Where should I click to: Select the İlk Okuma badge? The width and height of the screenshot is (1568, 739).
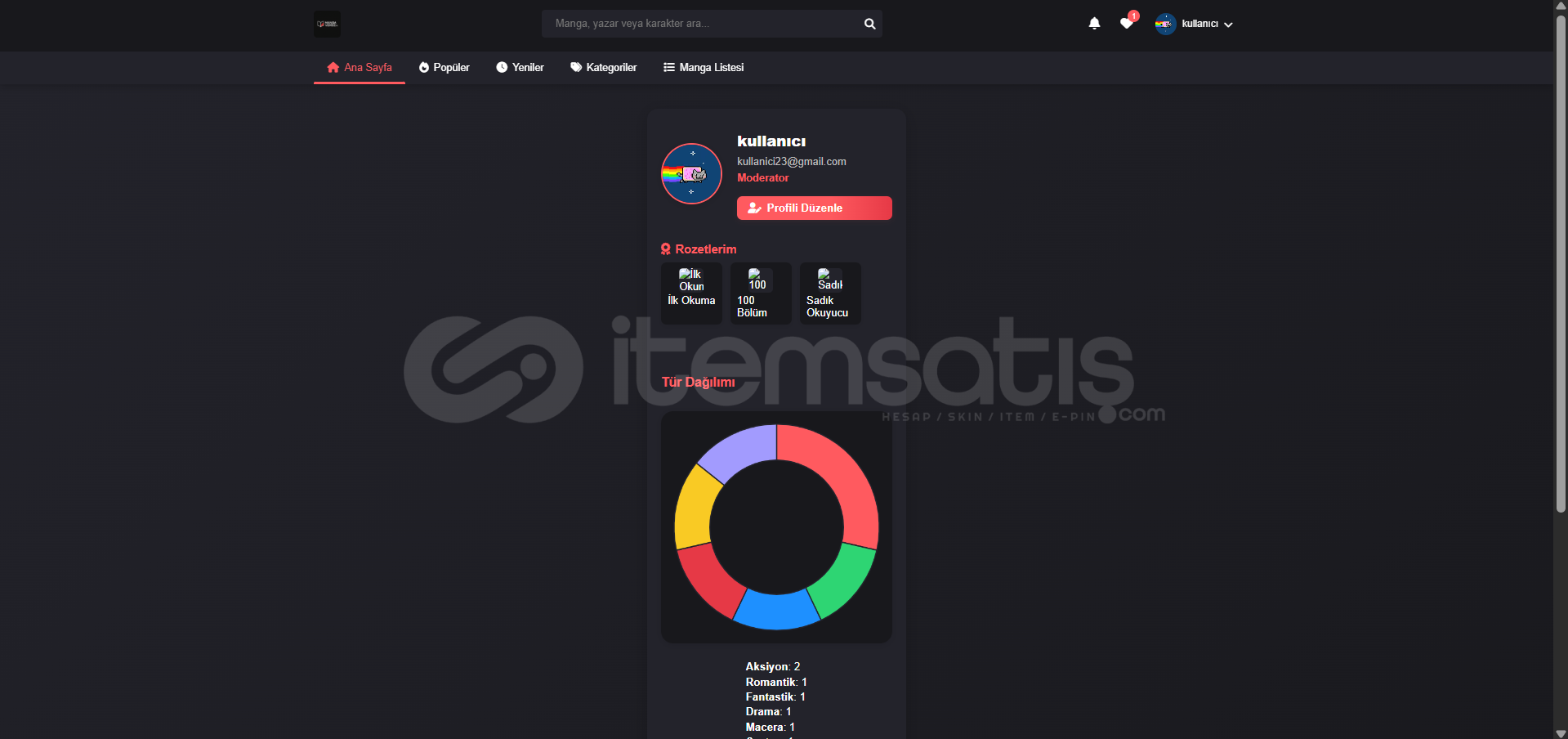691,293
